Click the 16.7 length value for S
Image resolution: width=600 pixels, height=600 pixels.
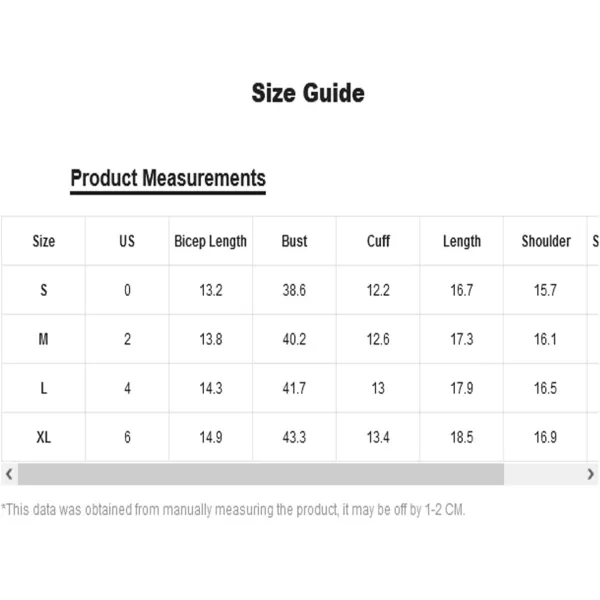click(x=462, y=290)
